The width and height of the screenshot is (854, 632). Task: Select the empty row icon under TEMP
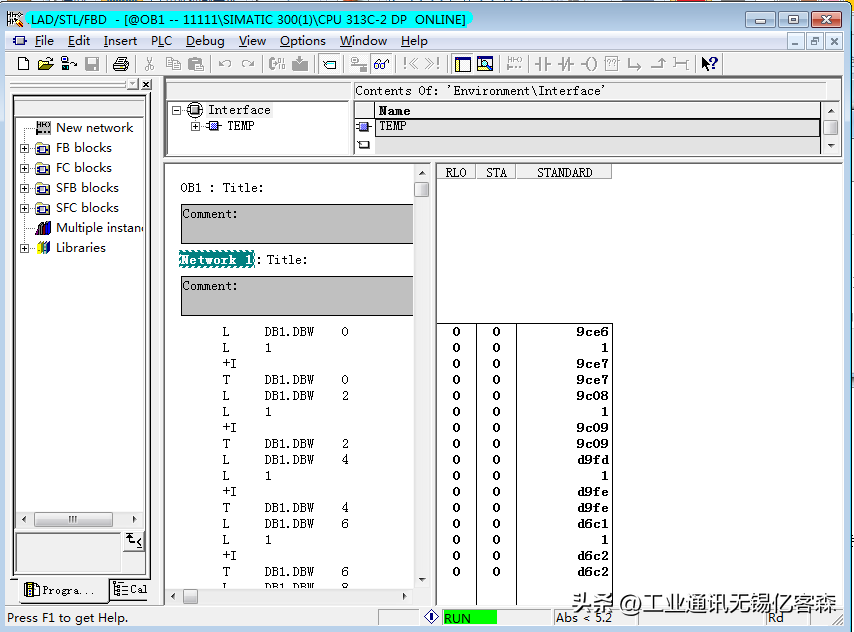point(364,144)
